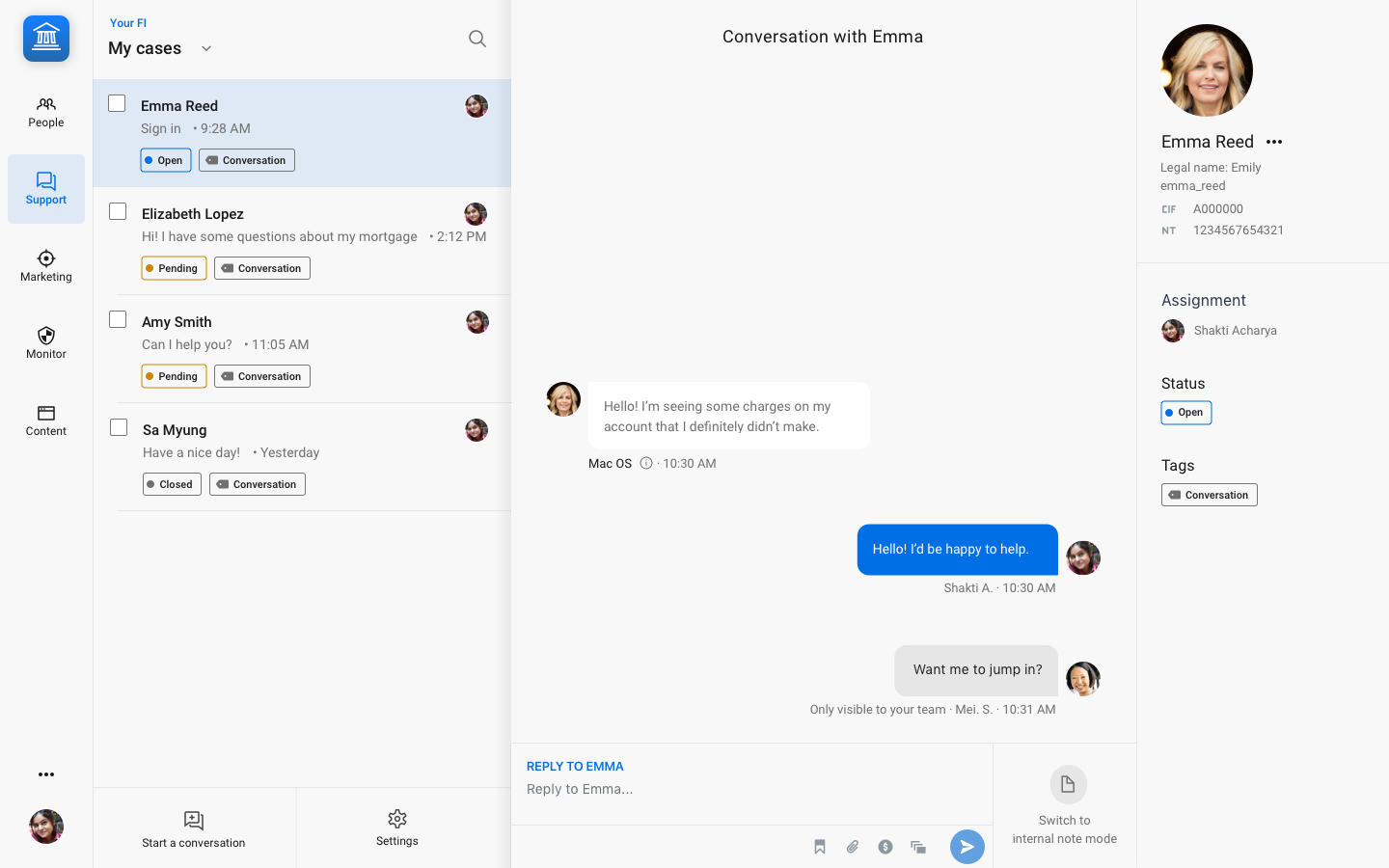Check the Elizabeth Lopez case checkbox
The height and width of the screenshot is (868, 1389).
[118, 211]
